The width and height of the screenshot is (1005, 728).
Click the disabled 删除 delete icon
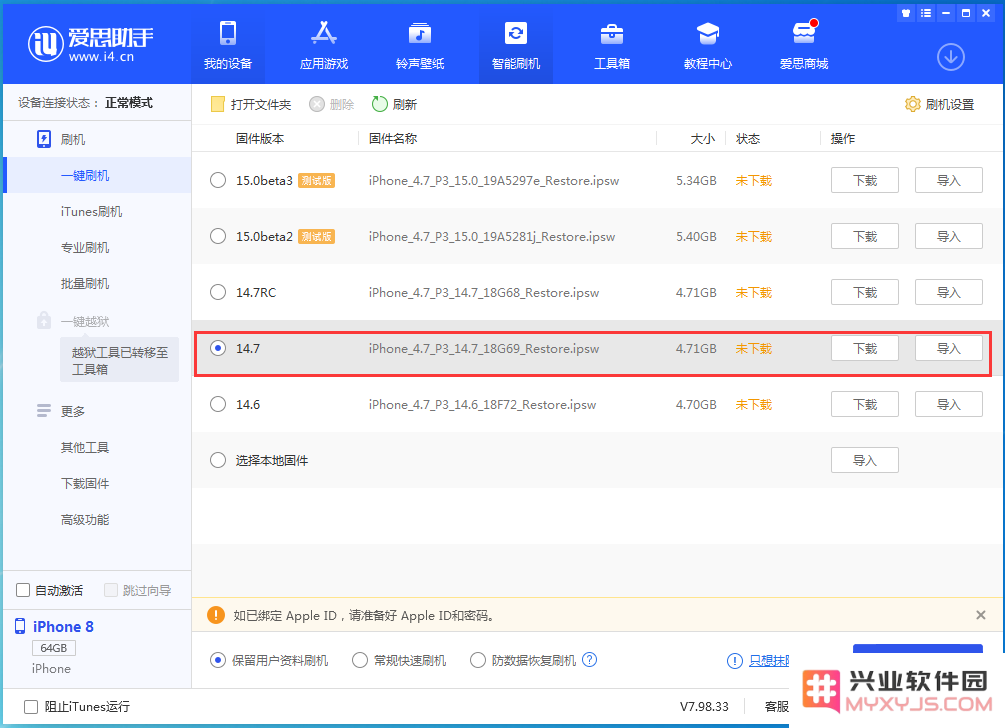(x=317, y=104)
